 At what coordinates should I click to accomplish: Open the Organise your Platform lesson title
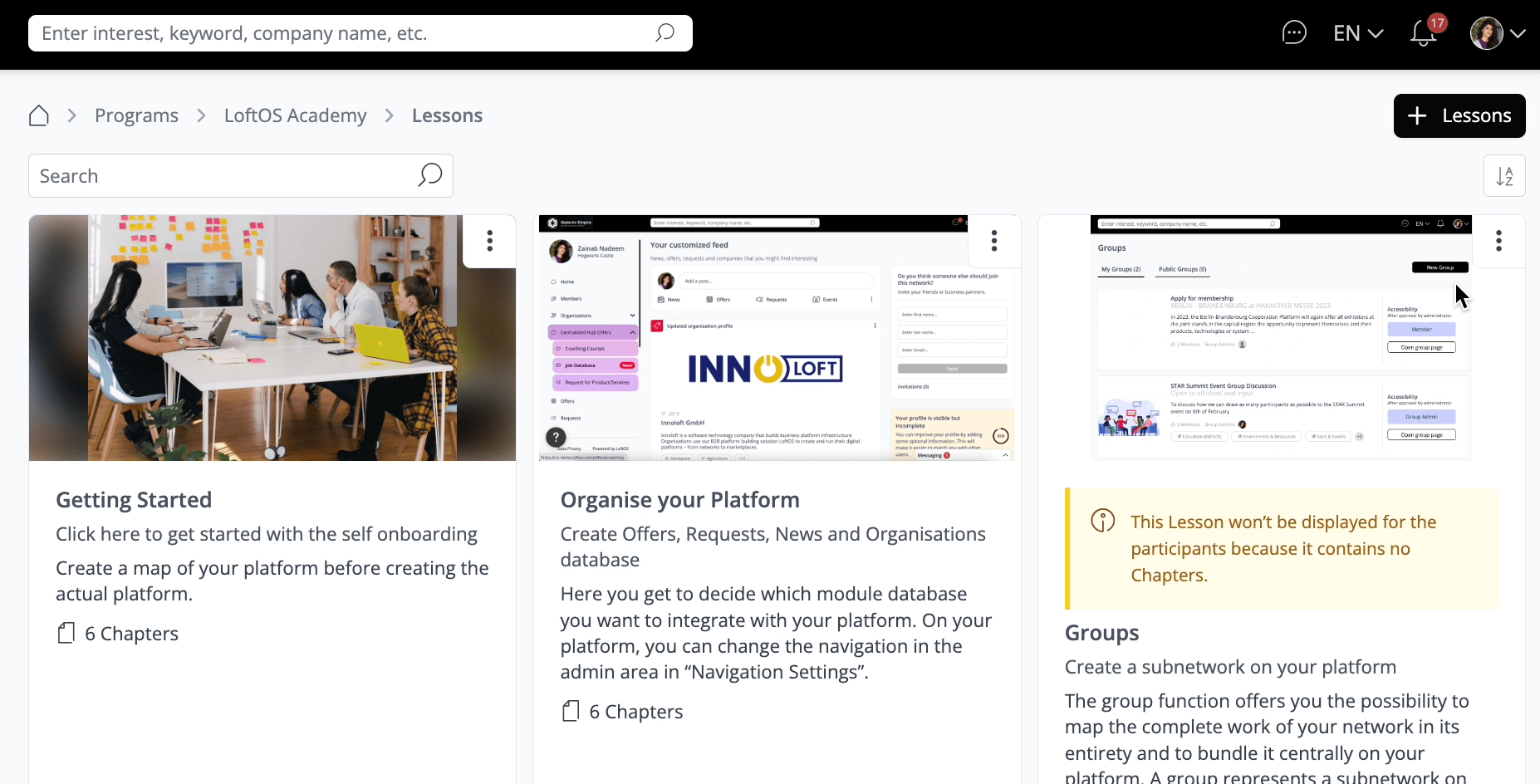[679, 500]
